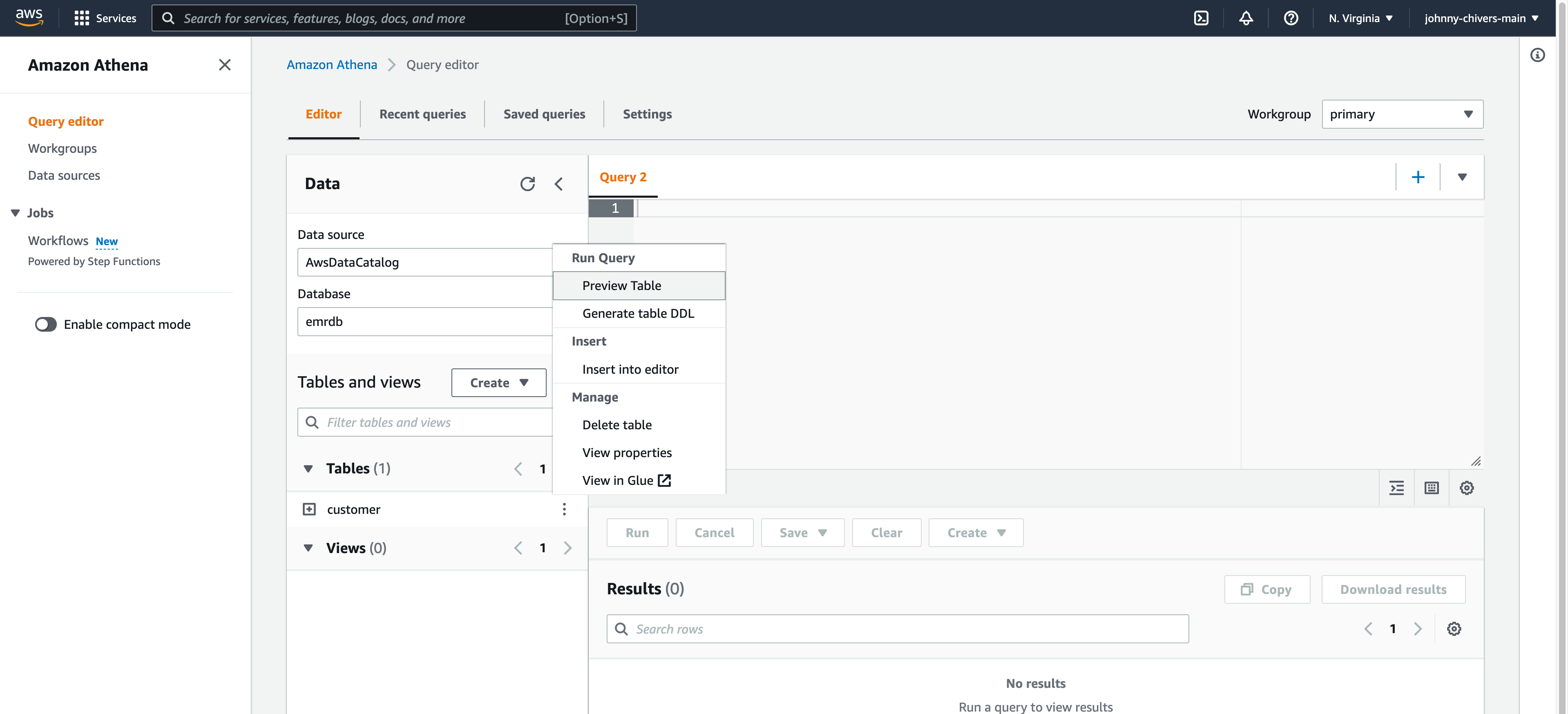
Task: Open the notifications bell
Action: tap(1245, 18)
